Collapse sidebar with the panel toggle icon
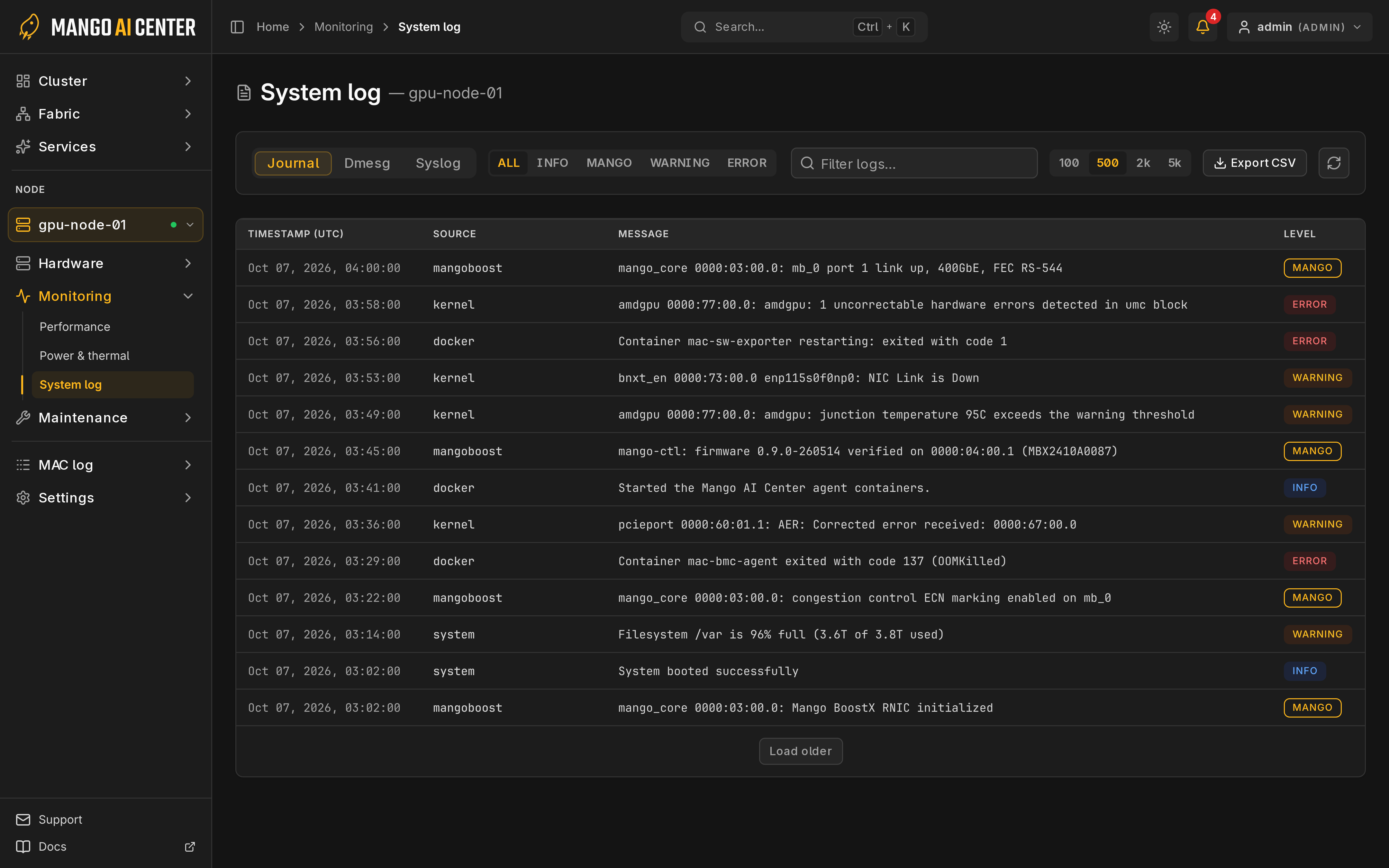This screenshot has width=1389, height=868. pyautogui.click(x=237, y=27)
